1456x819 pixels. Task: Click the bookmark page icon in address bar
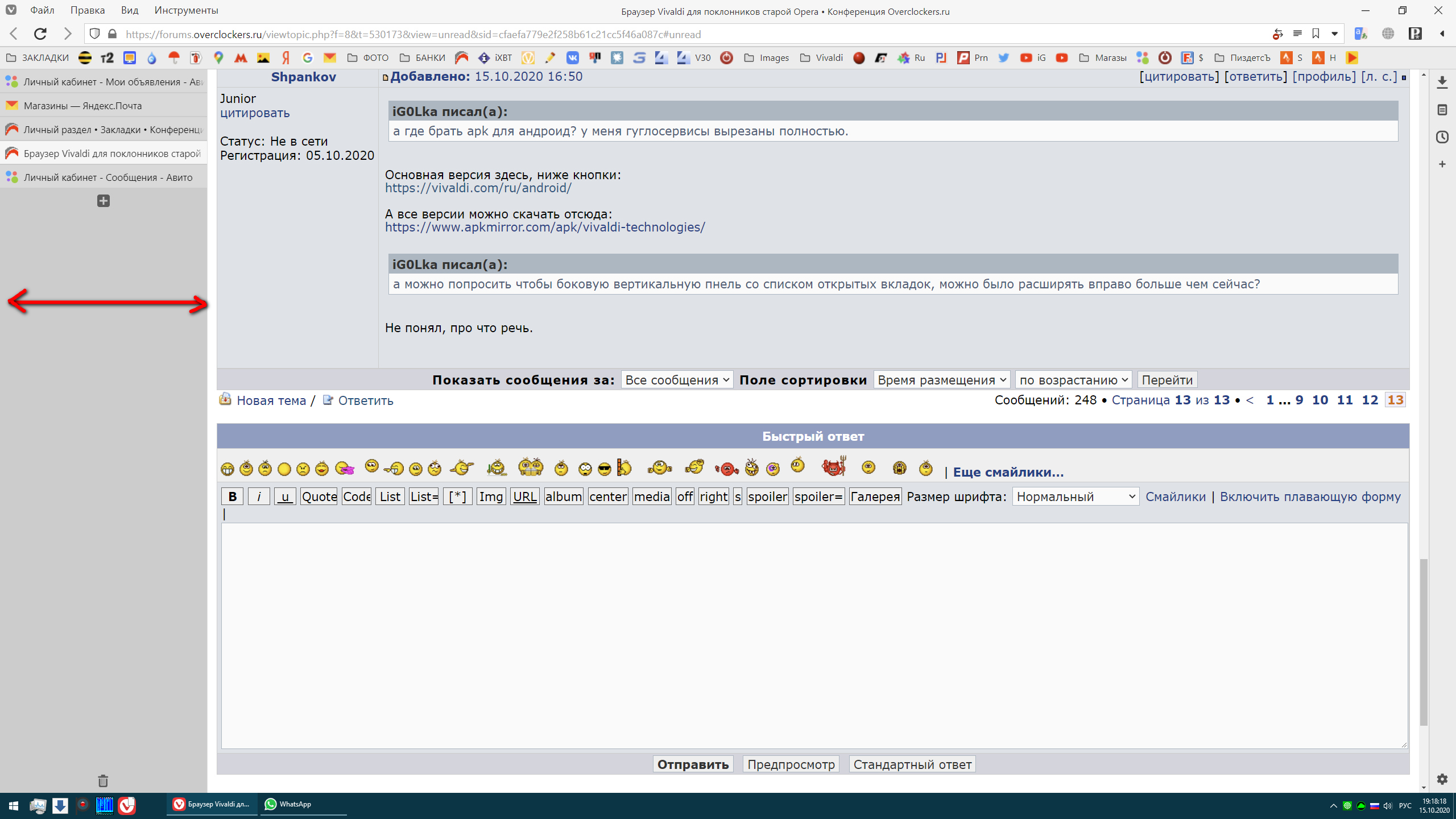[x=1316, y=34]
